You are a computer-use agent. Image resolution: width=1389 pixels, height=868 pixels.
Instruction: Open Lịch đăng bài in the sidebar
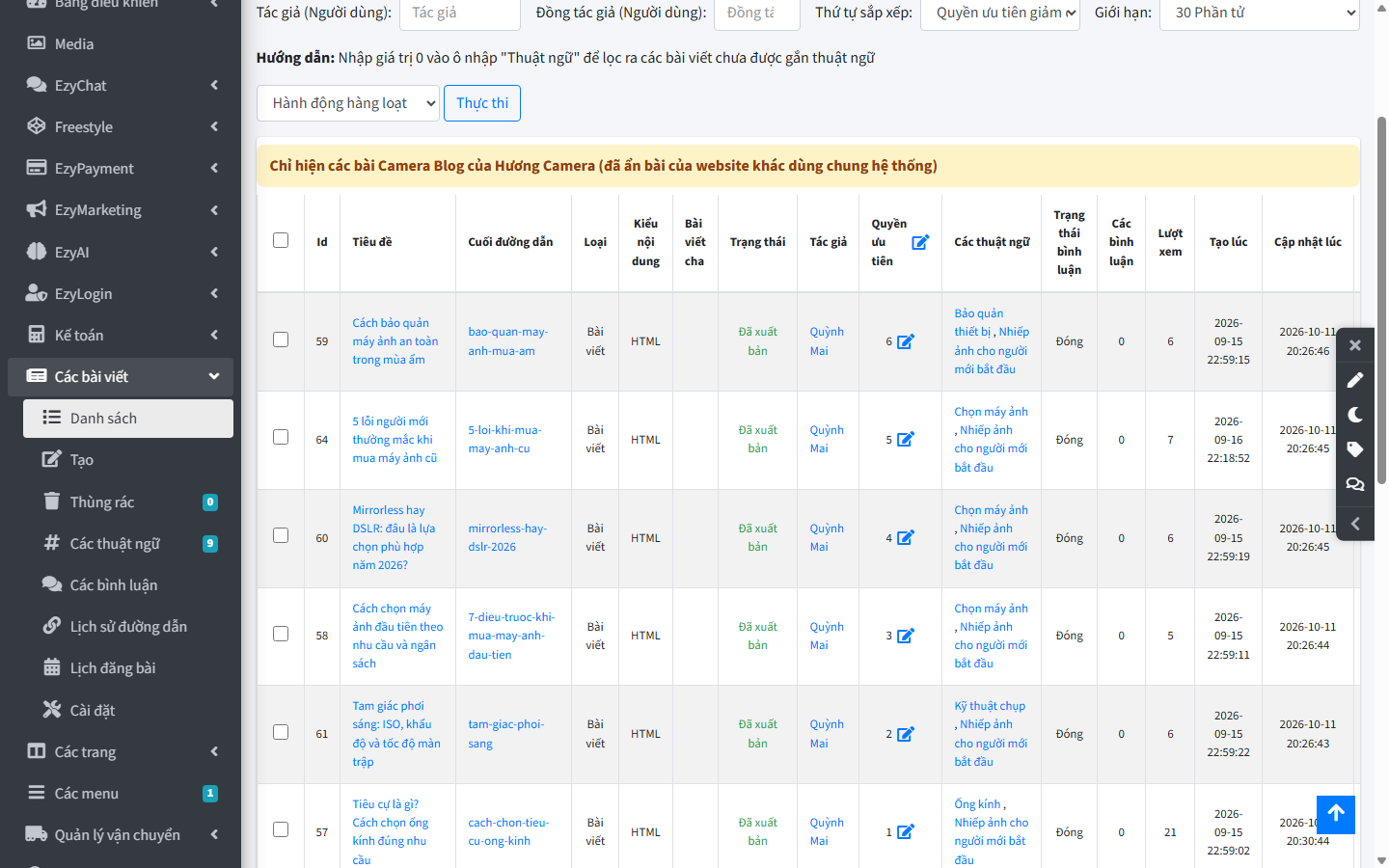(128, 667)
